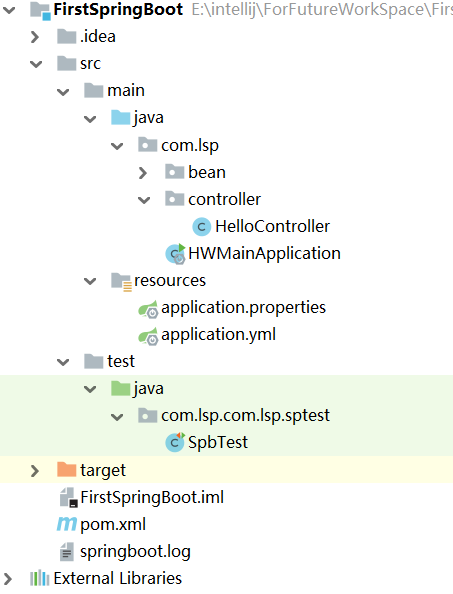This screenshot has width=453, height=594.
Task: Select the FirstSpringBoot.iml file
Action: [152, 497]
